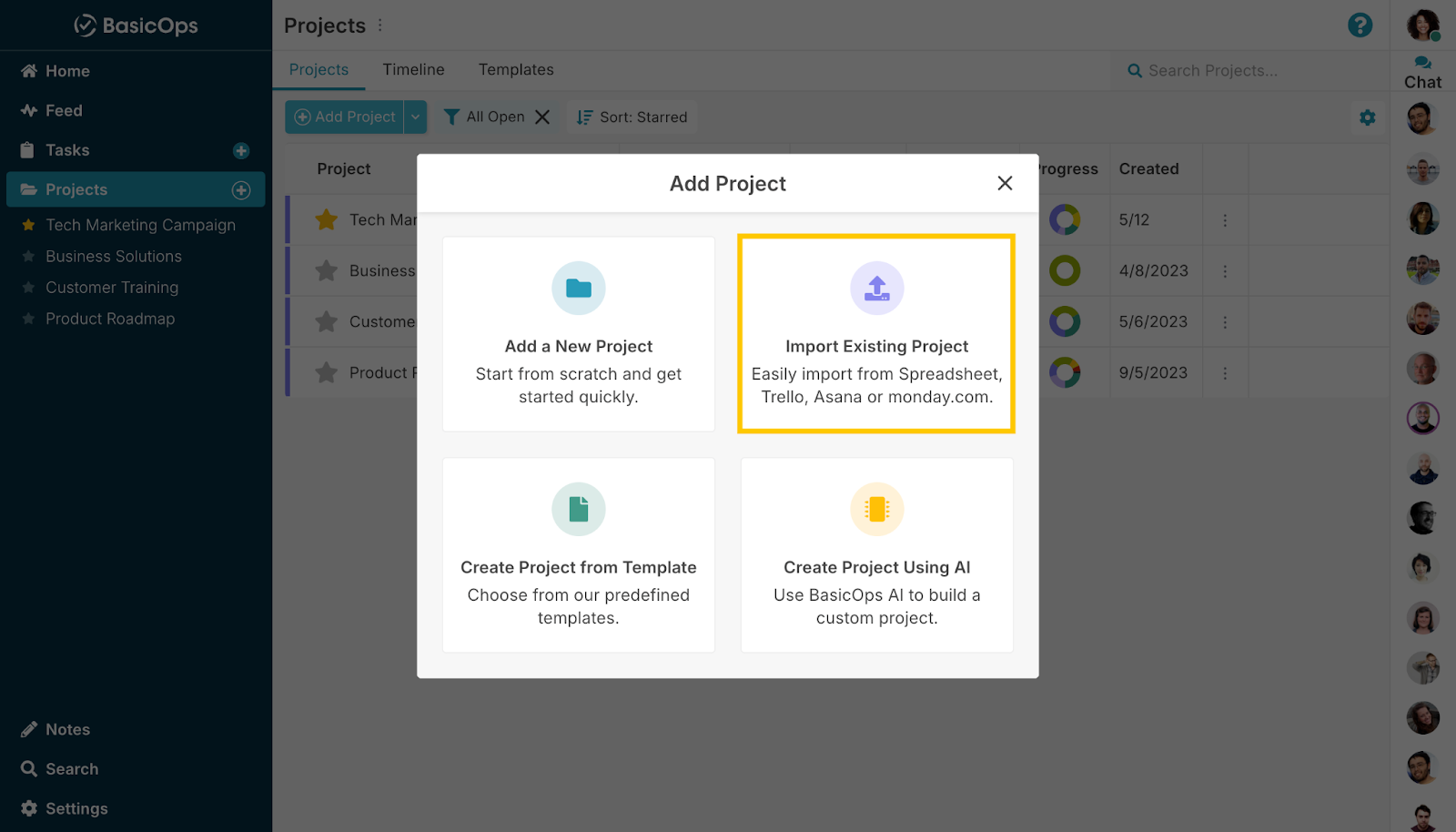Open the Templates tab

[x=516, y=69]
